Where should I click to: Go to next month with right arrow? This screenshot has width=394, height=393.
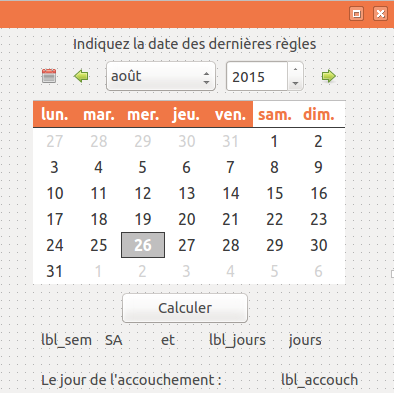click(x=329, y=76)
